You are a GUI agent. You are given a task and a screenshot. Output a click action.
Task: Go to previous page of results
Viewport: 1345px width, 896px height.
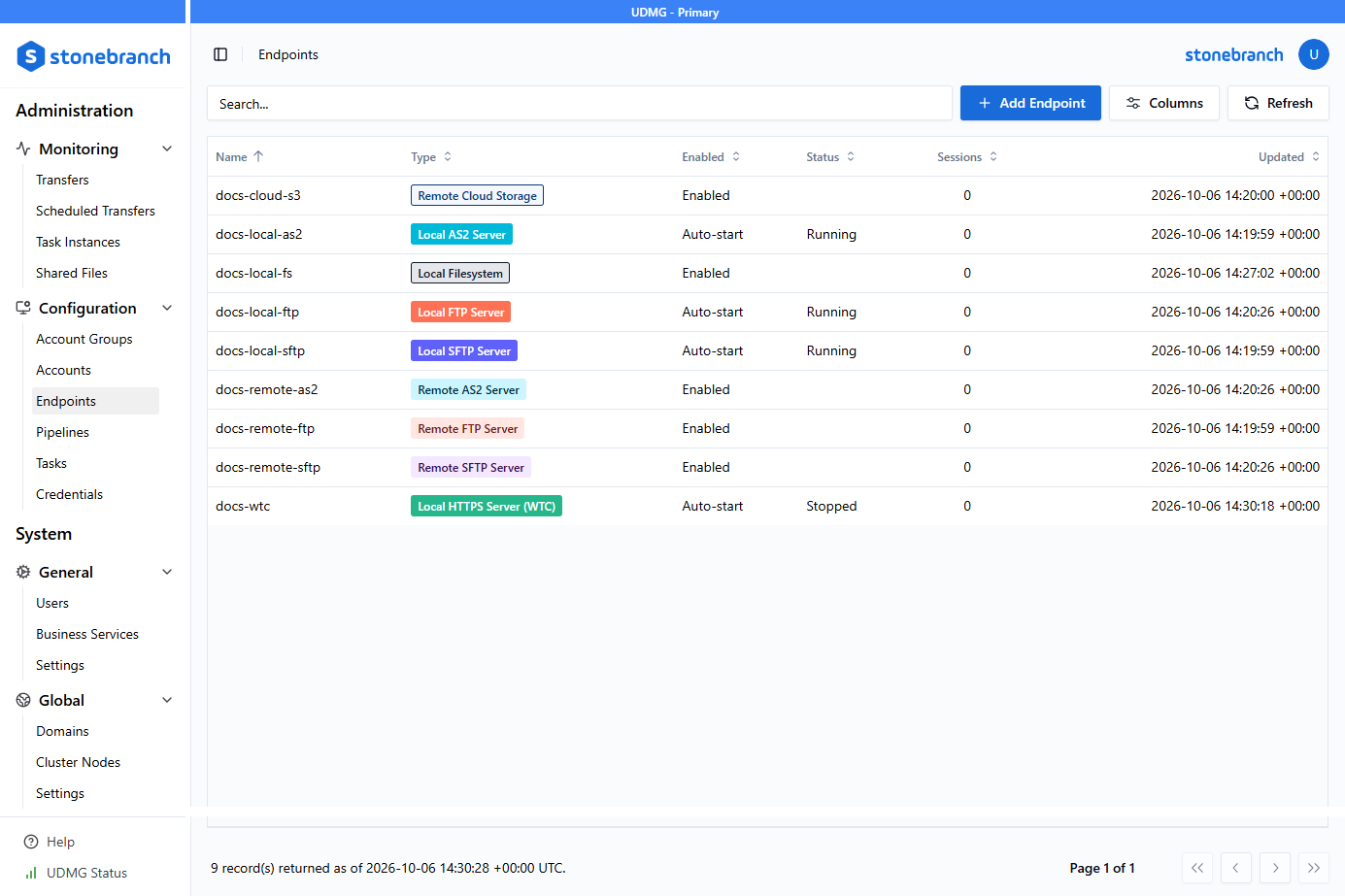[1236, 868]
